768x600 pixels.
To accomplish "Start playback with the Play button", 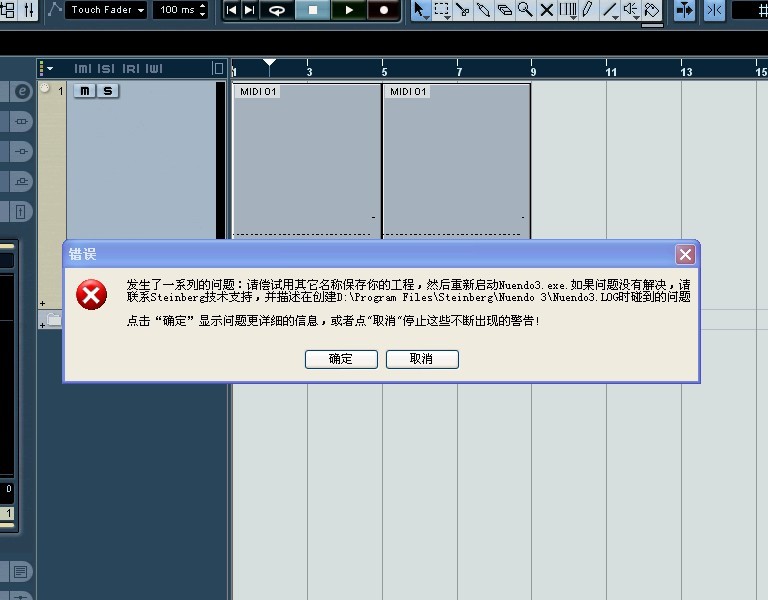I will pos(348,10).
